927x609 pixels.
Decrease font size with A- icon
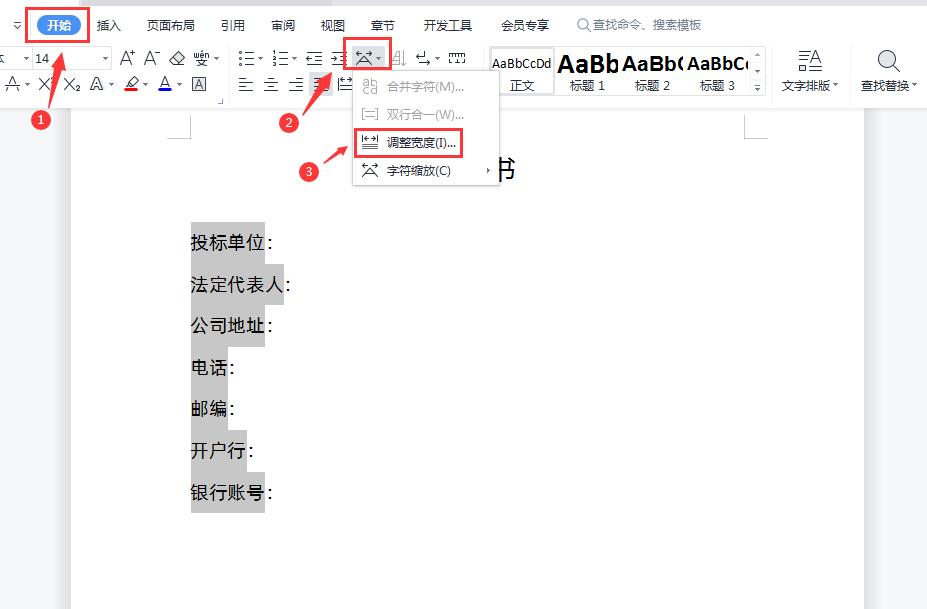151,58
